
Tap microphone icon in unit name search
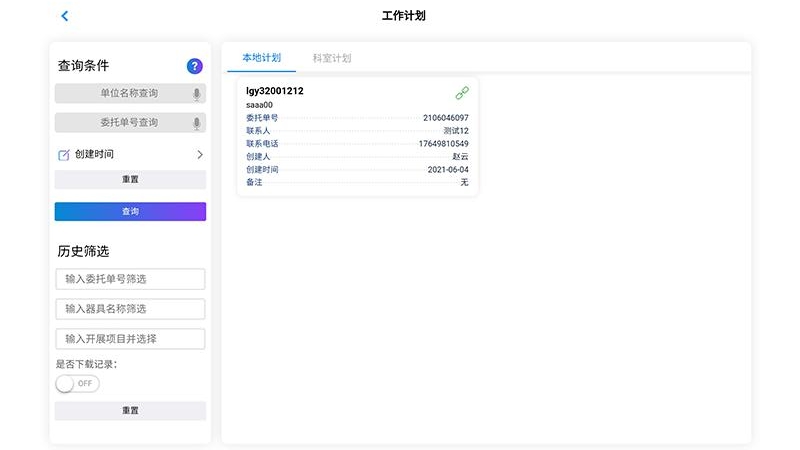click(197, 94)
